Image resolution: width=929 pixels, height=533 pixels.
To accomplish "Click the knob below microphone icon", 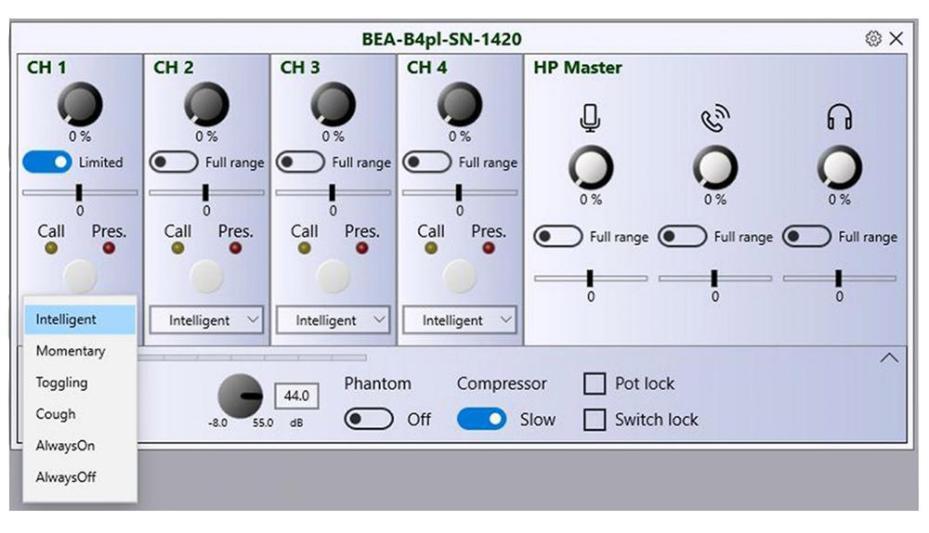I will 590,168.
